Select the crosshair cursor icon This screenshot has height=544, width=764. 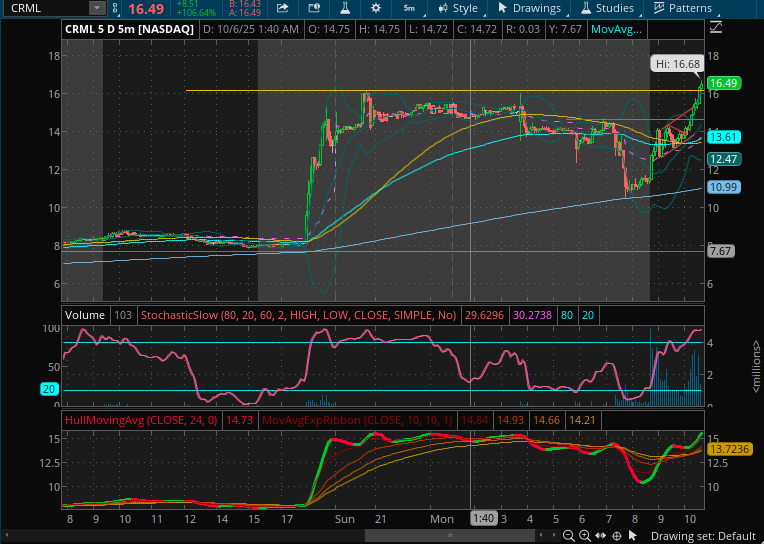click(617, 536)
